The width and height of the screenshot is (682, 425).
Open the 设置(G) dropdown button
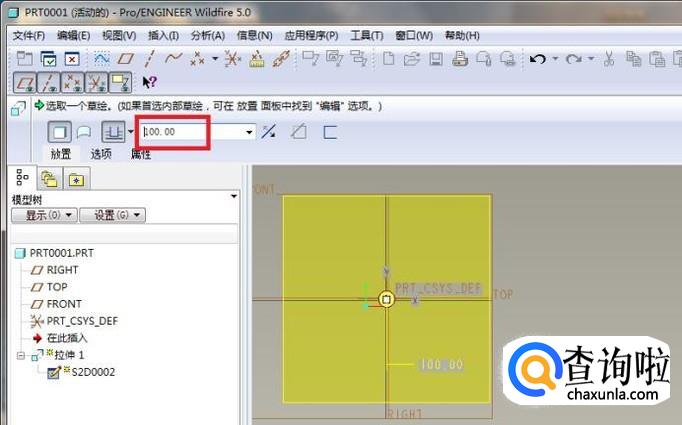point(112,215)
